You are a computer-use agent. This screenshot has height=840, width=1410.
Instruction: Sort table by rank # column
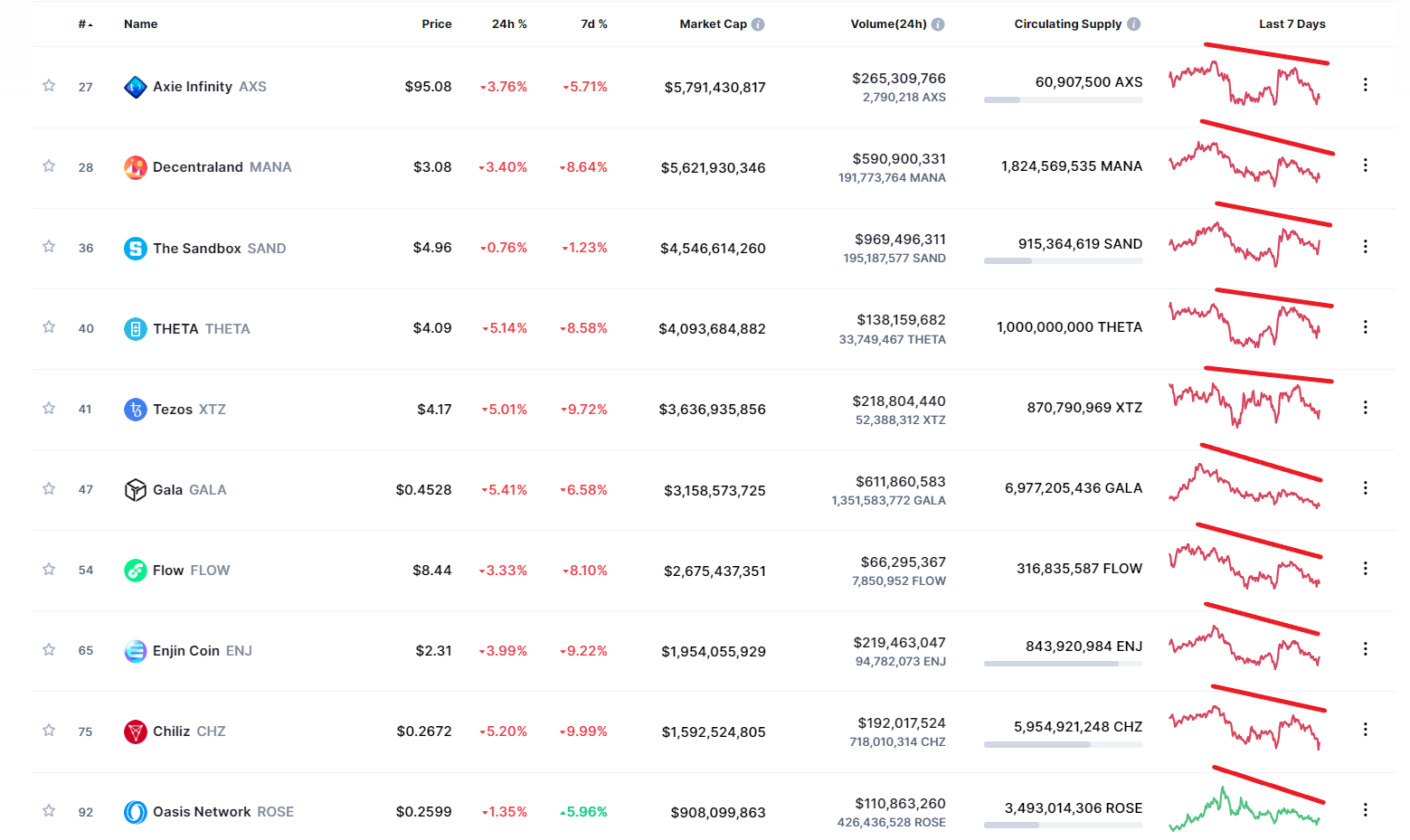tap(86, 24)
